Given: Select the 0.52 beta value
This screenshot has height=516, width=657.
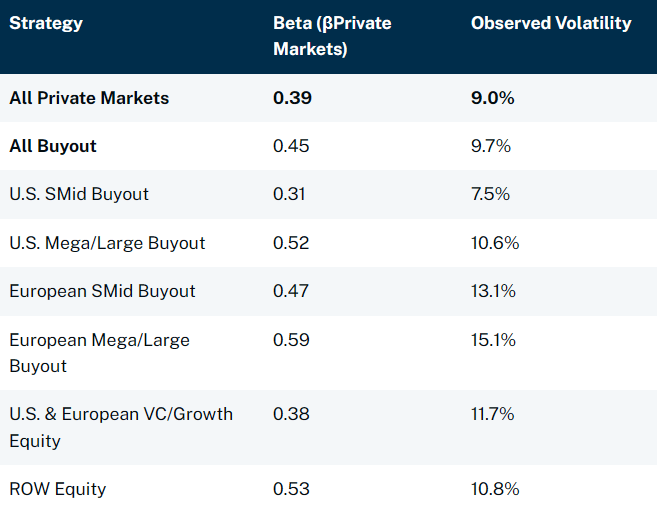Looking at the screenshot, I should click(291, 243).
